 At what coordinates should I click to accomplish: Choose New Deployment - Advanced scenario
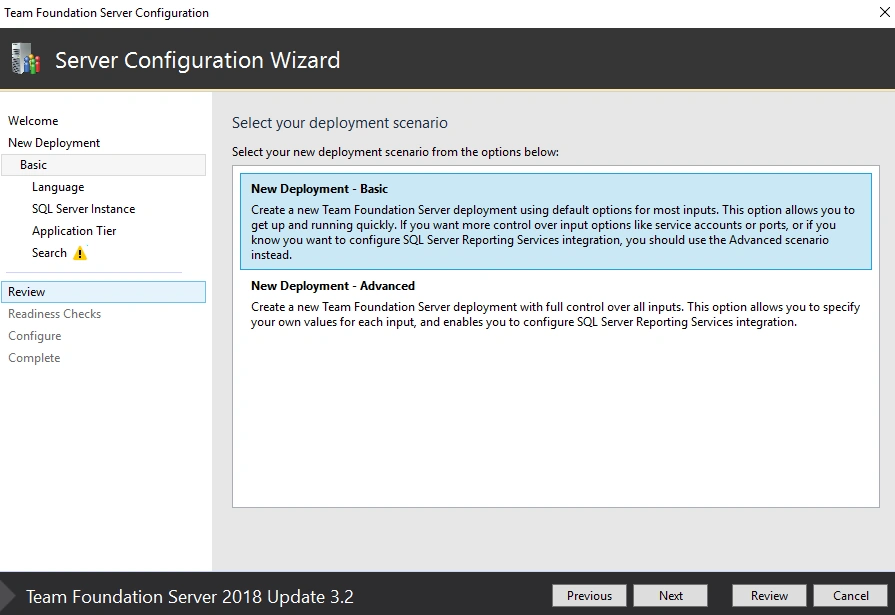coord(555,303)
